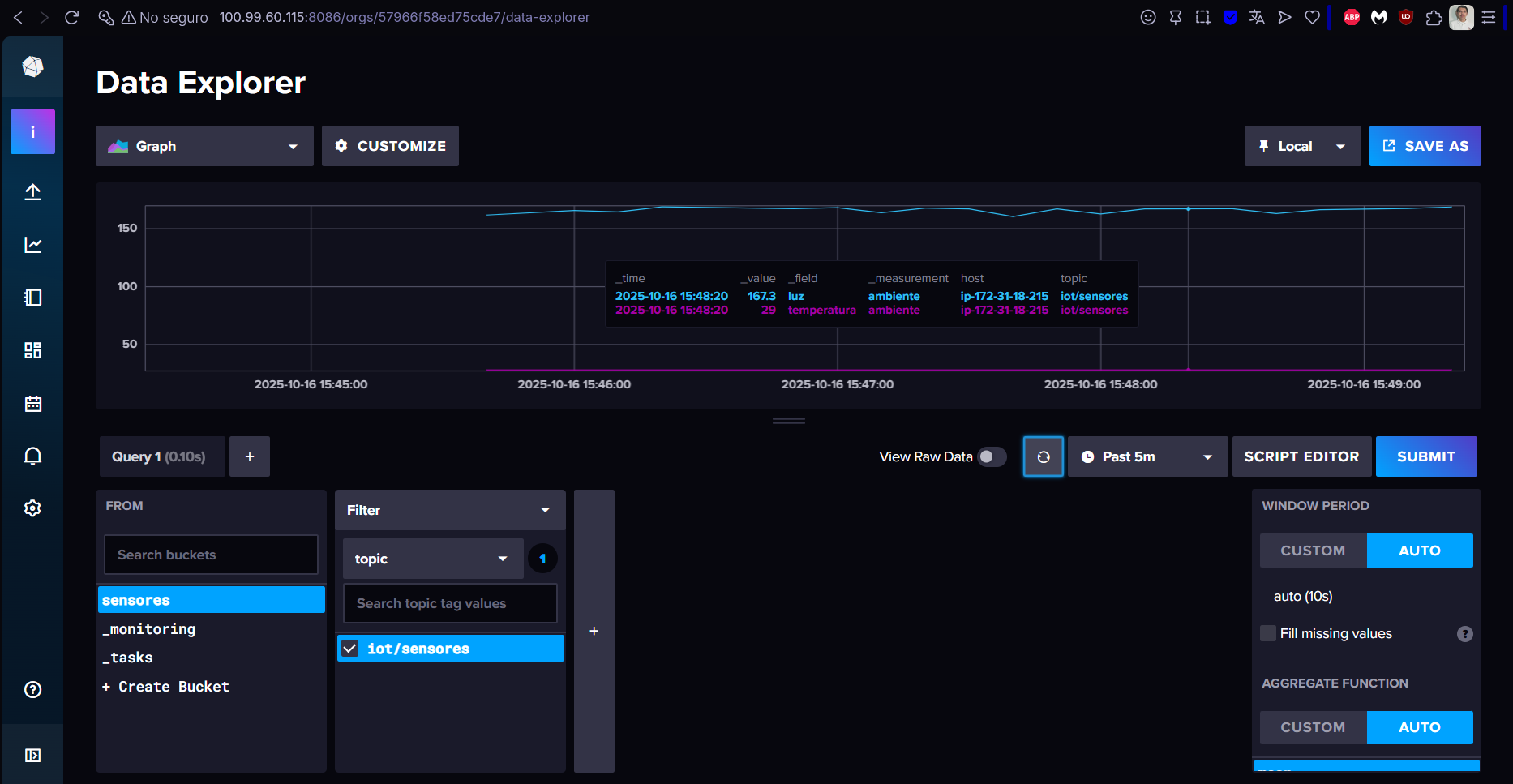Open Dashboards grid icon in sidebar
Viewport: 1513px width, 784px height.
click(32, 350)
